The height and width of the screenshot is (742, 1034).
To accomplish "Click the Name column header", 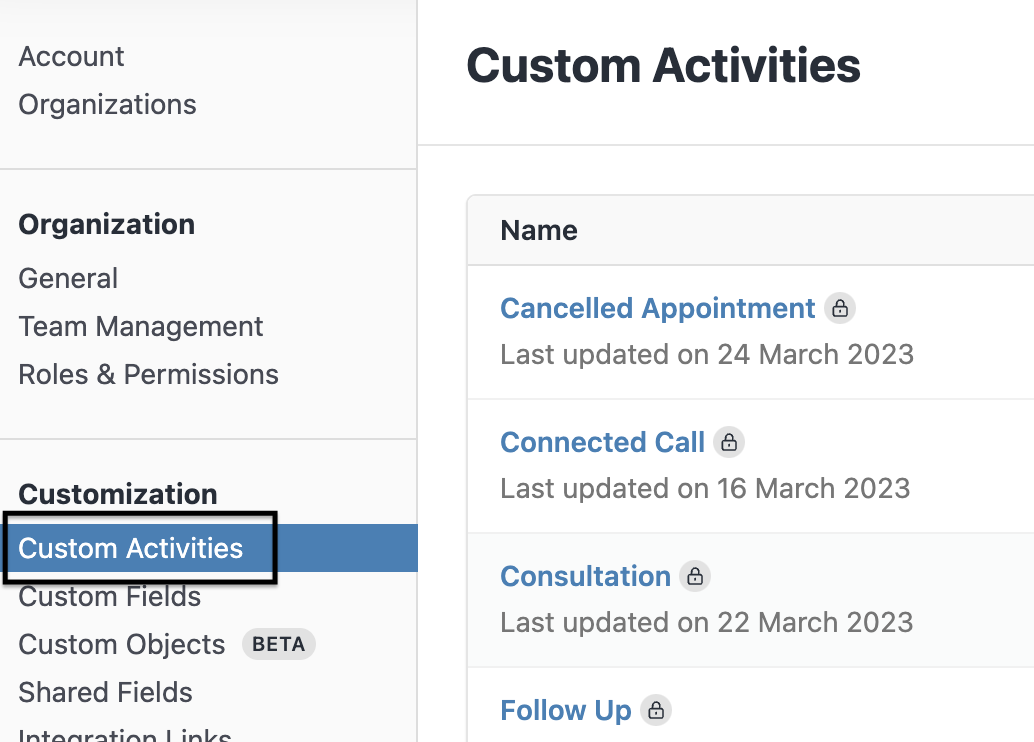I will click(x=538, y=230).
